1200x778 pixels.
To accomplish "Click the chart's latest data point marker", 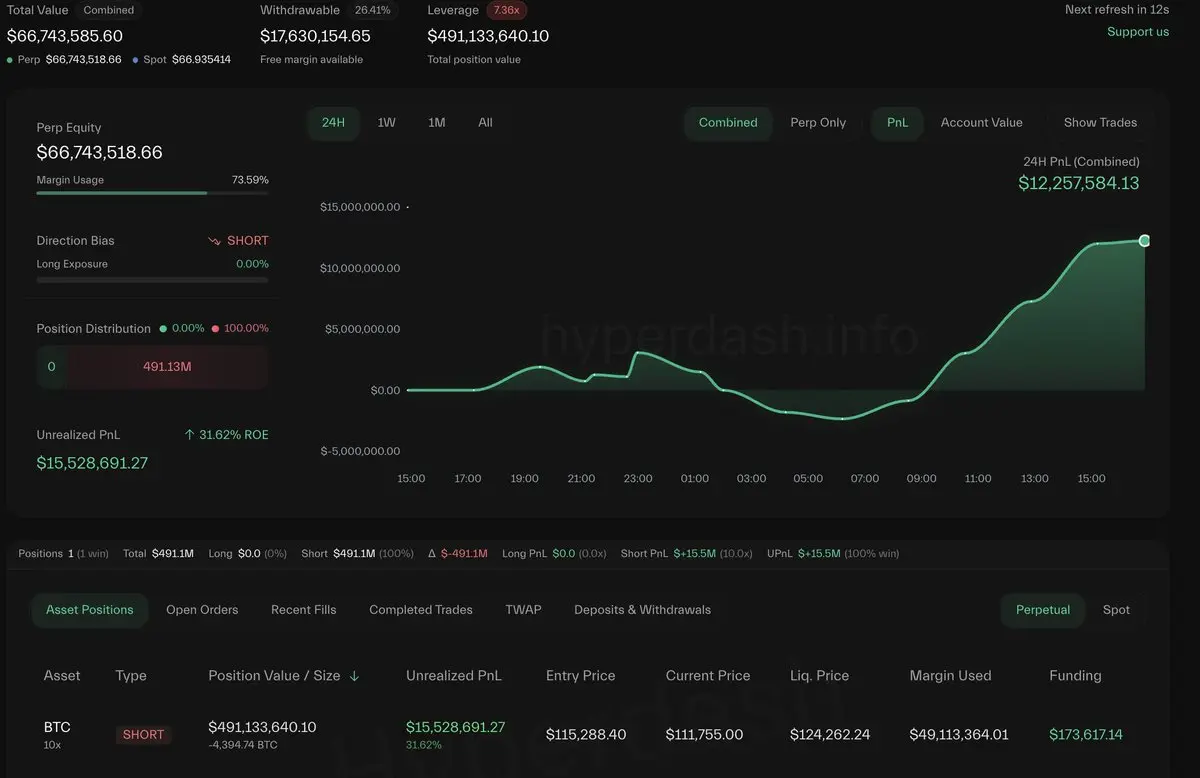I will click(x=1144, y=240).
